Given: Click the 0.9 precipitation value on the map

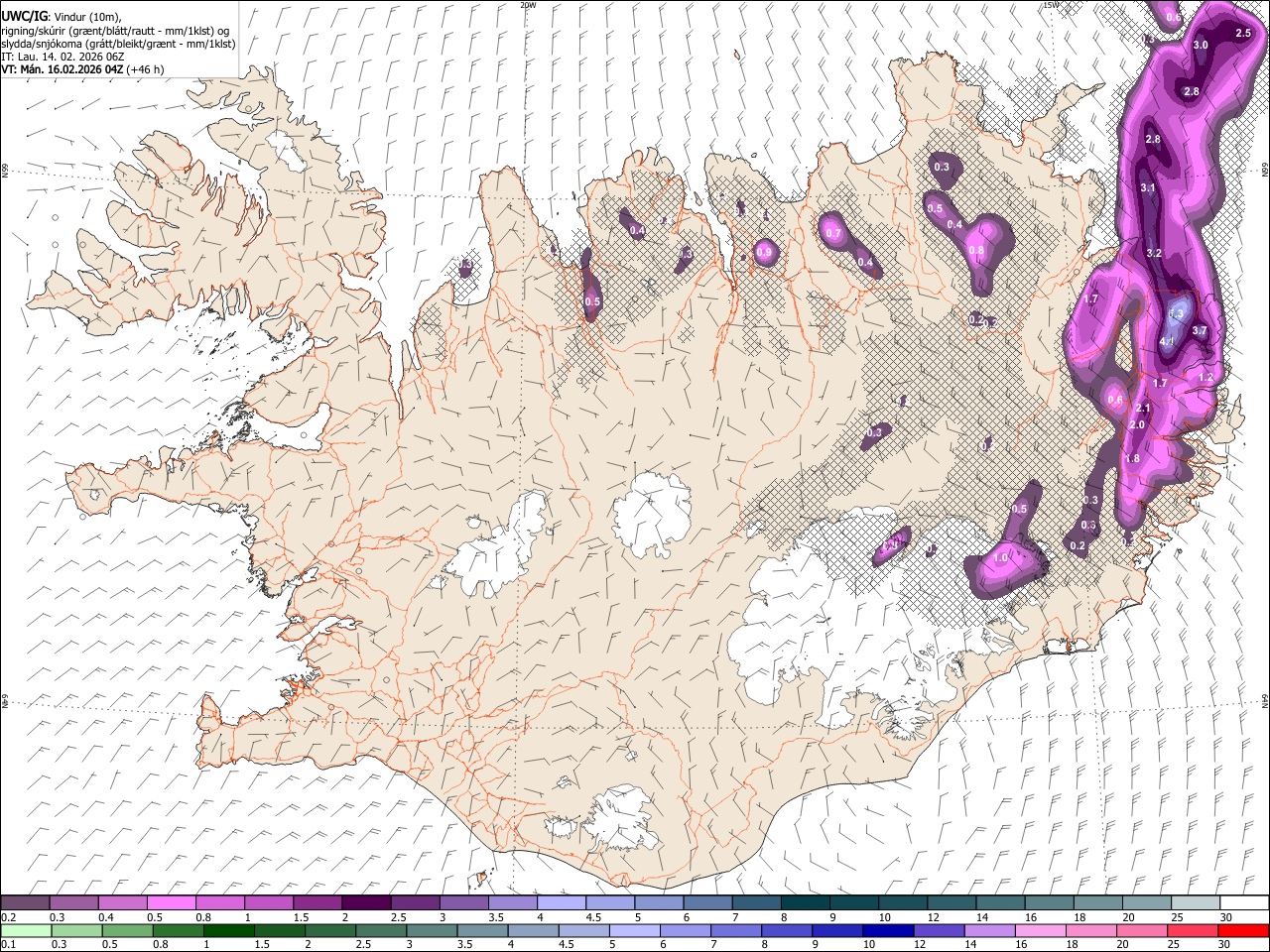Looking at the screenshot, I should click(x=764, y=254).
